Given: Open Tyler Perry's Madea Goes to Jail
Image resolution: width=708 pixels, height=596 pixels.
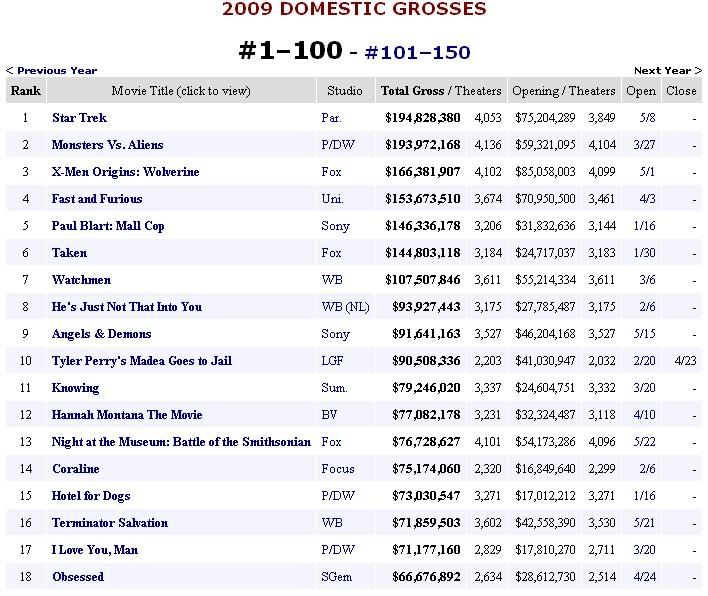Looking at the screenshot, I should pos(141,361).
